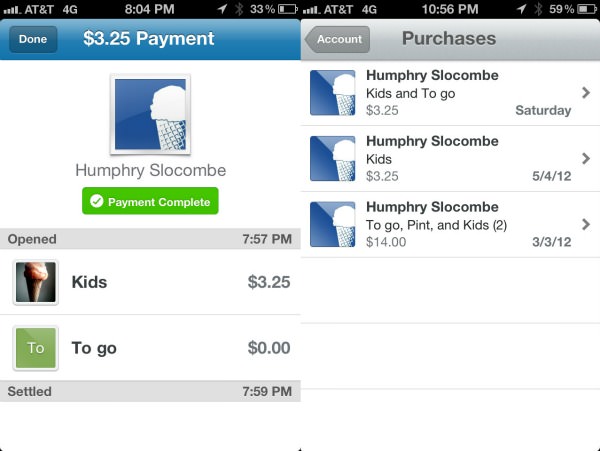The height and width of the screenshot is (451, 600).
Task: Tap the Done button
Action: [x=33, y=39]
